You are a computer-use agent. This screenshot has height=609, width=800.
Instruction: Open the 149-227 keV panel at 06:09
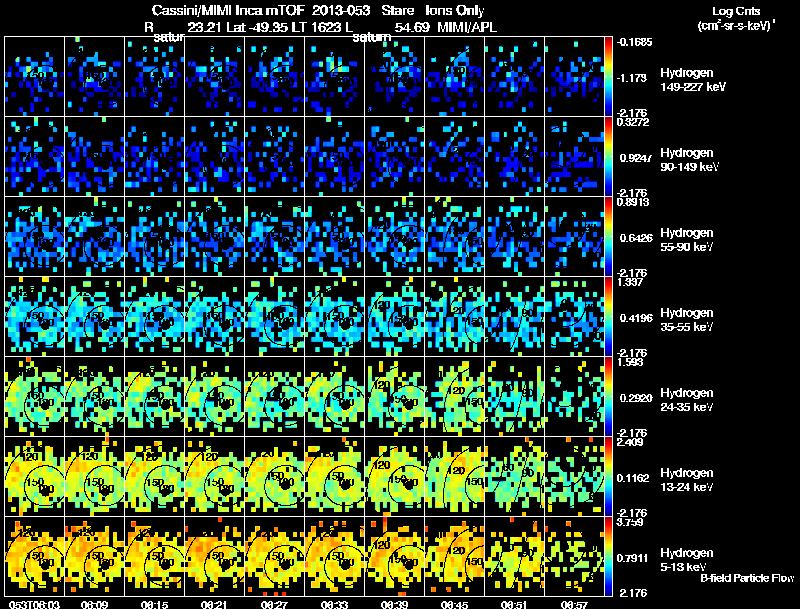[x=94, y=77]
